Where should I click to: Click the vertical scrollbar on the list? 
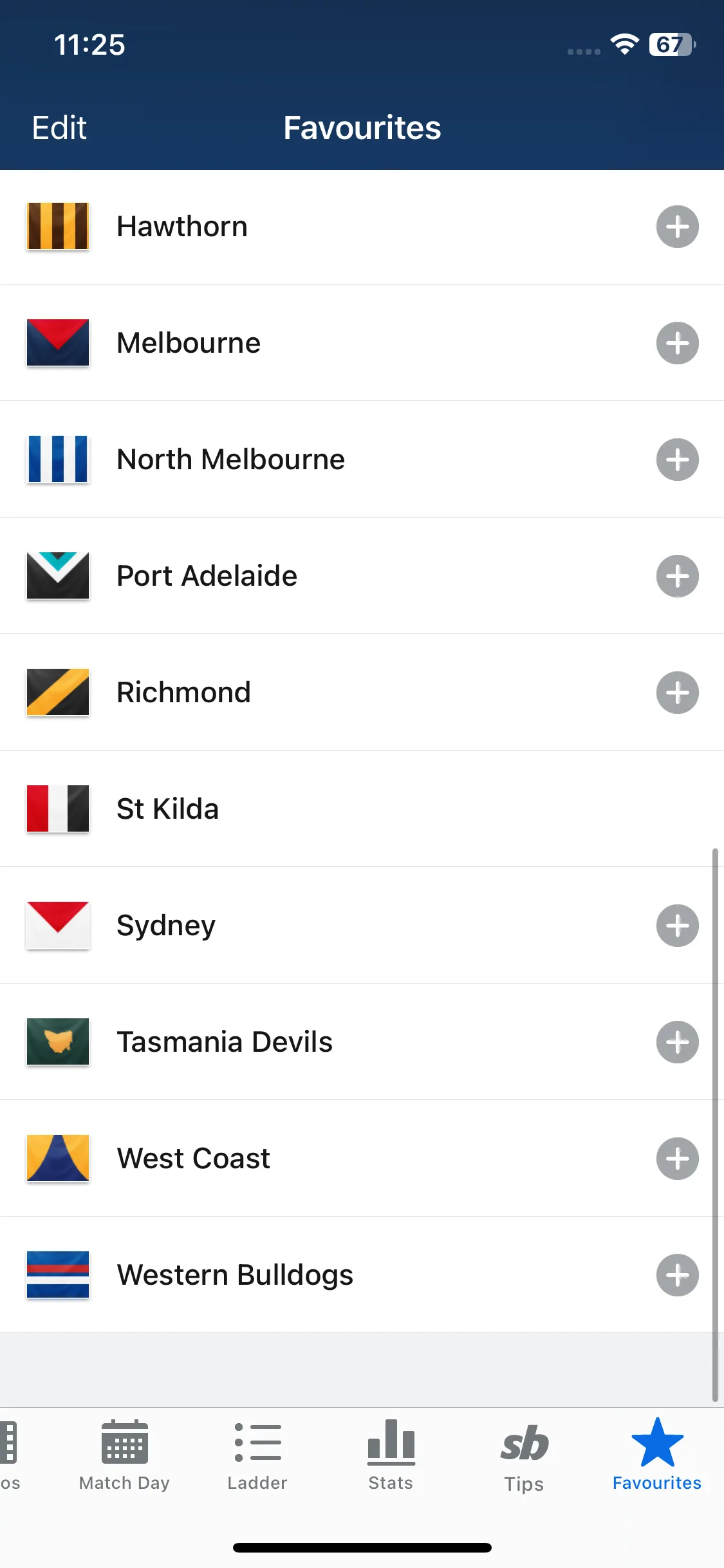[x=715, y=1125]
